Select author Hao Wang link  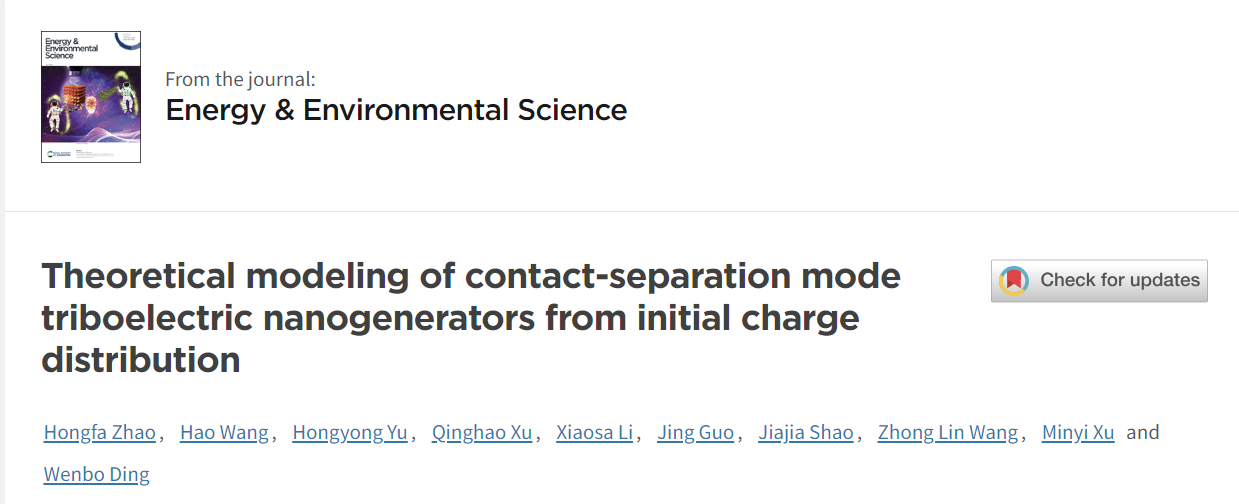(224, 433)
